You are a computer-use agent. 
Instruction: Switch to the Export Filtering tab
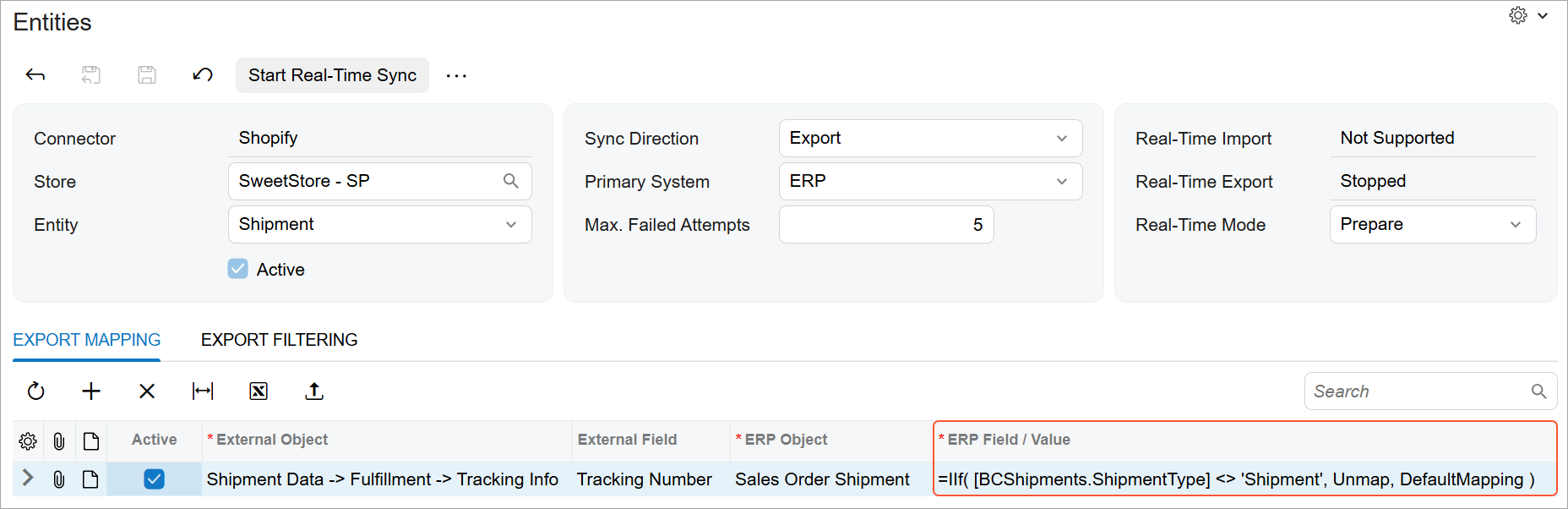pyautogui.click(x=280, y=340)
